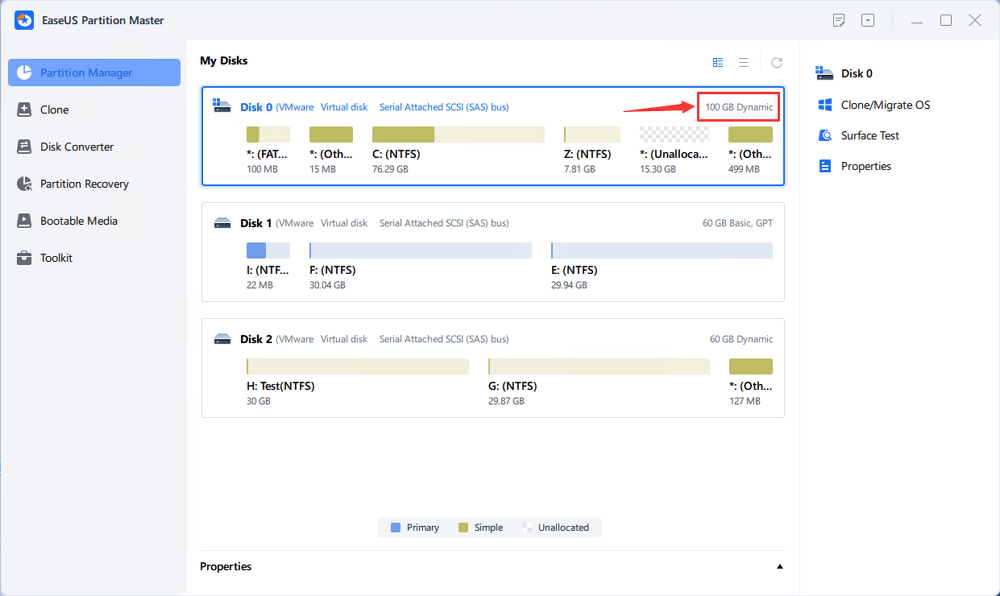This screenshot has width=1000, height=596.
Task: Click the Windows icon beside Clone/Migrate OS
Action: point(825,105)
